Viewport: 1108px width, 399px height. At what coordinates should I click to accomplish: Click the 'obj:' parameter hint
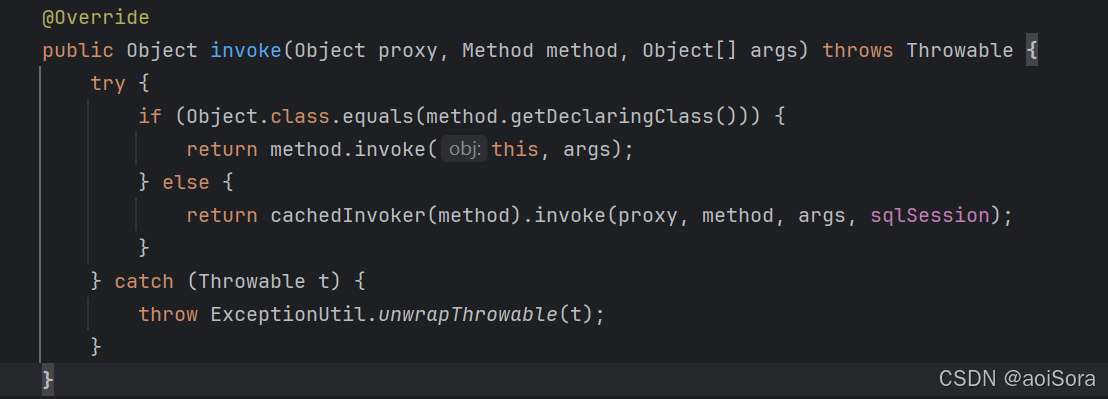464,149
